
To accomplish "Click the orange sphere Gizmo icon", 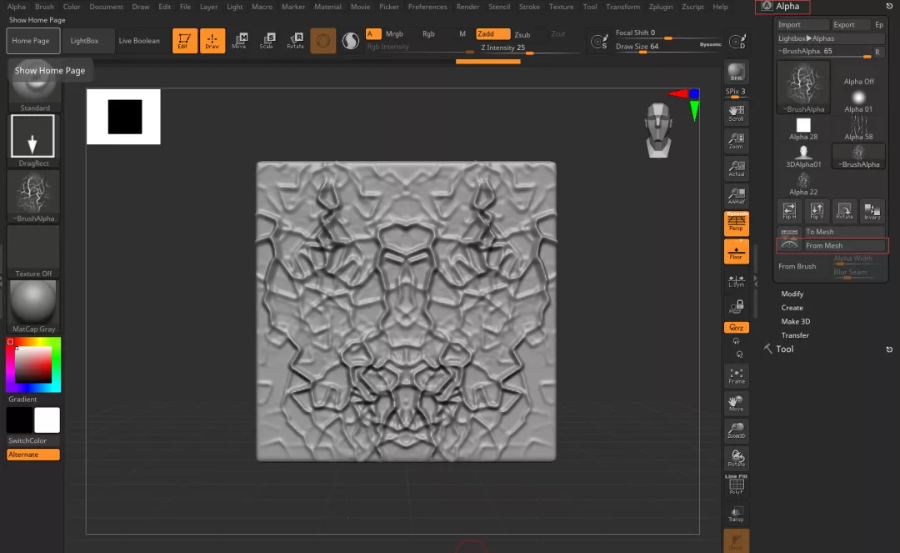I will pos(323,41).
